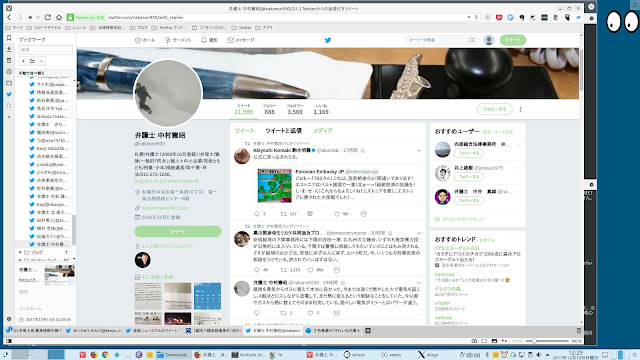Switch to ツイート profile tab
Image resolution: width=640 pixels, height=360 pixels.
[x=244, y=131]
